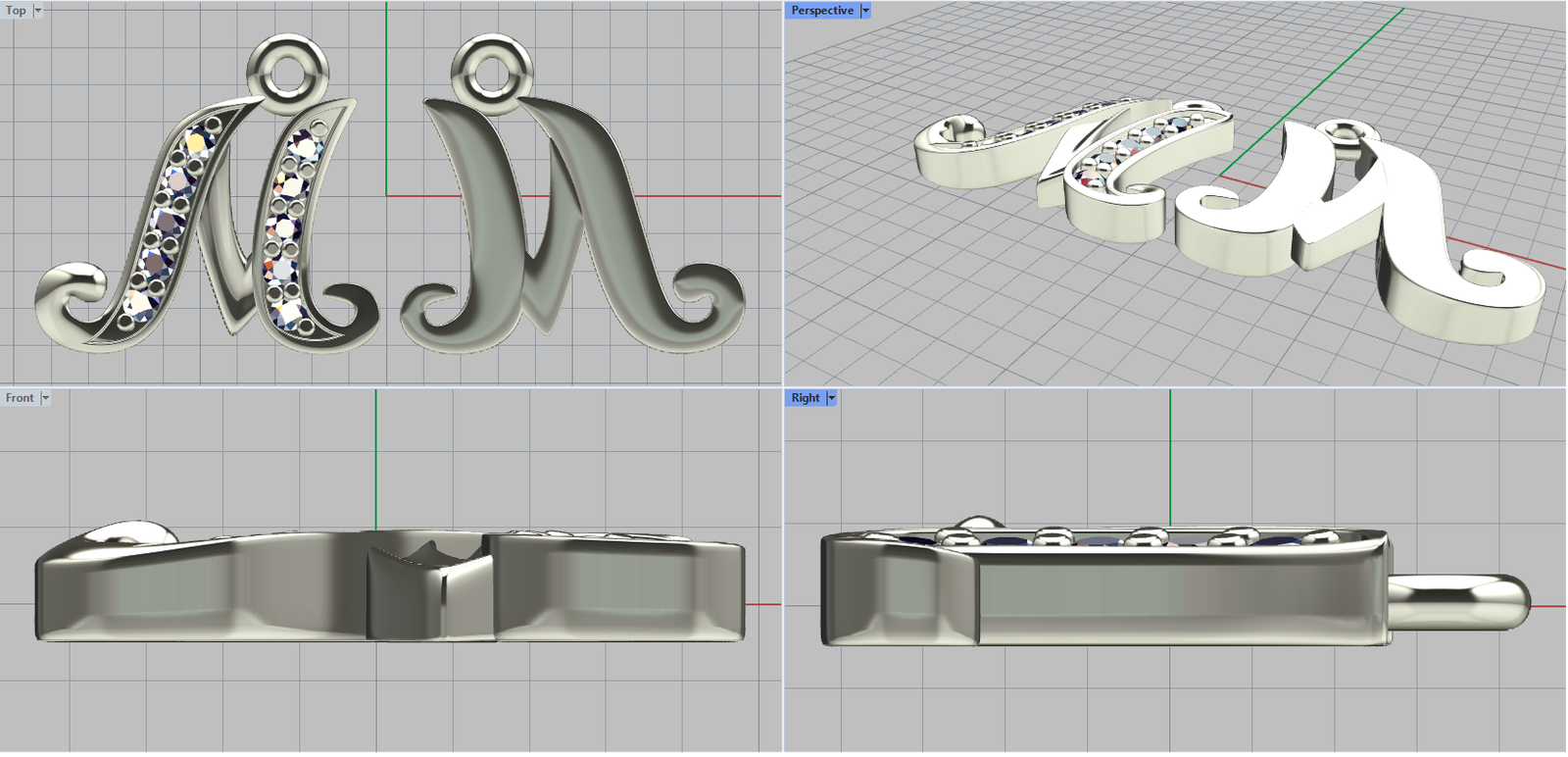The width and height of the screenshot is (1568, 757).
Task: Activate the Perspective viewport title
Action: click(821, 11)
